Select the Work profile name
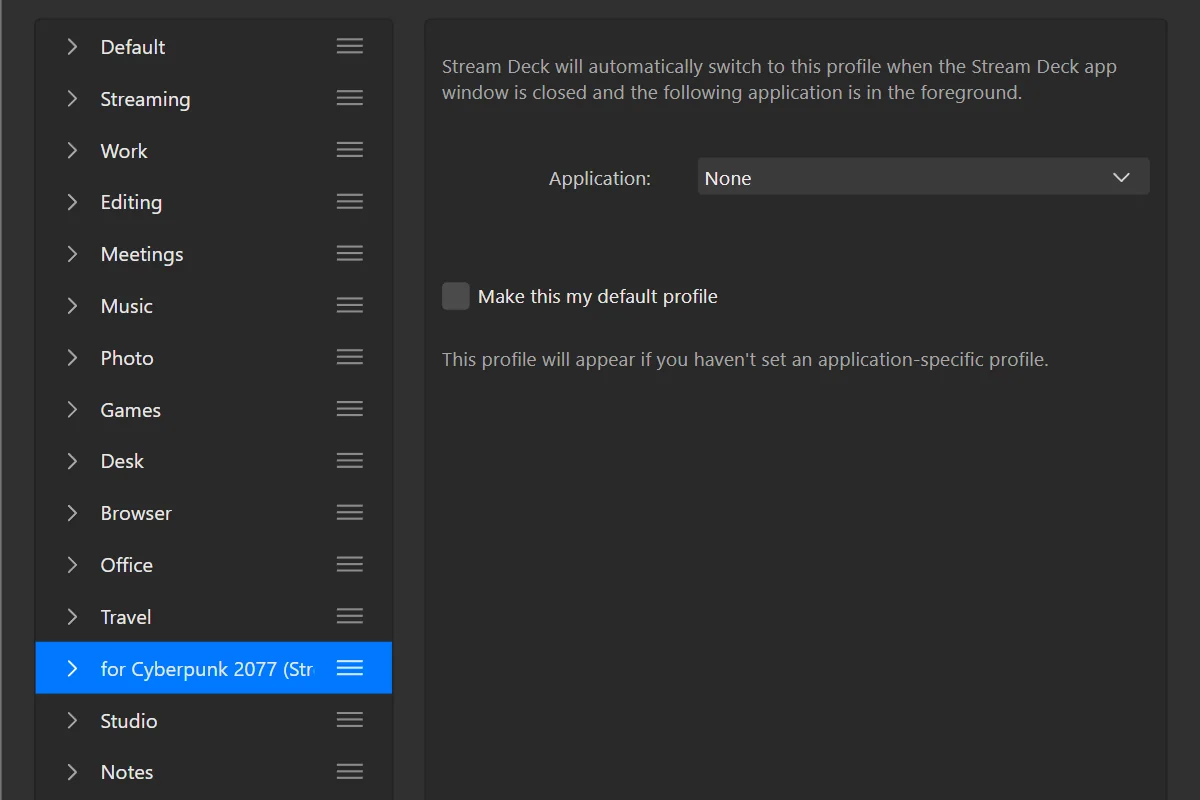1200x800 pixels. (124, 151)
